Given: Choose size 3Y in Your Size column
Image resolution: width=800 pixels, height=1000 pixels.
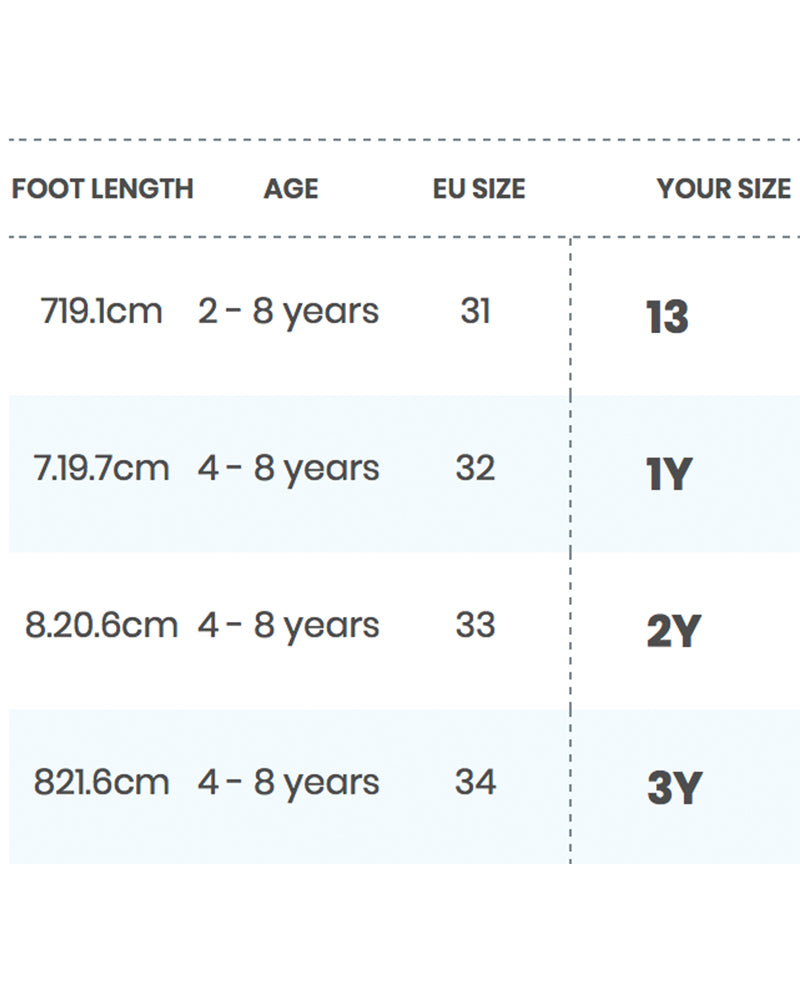Looking at the screenshot, I should [674, 789].
